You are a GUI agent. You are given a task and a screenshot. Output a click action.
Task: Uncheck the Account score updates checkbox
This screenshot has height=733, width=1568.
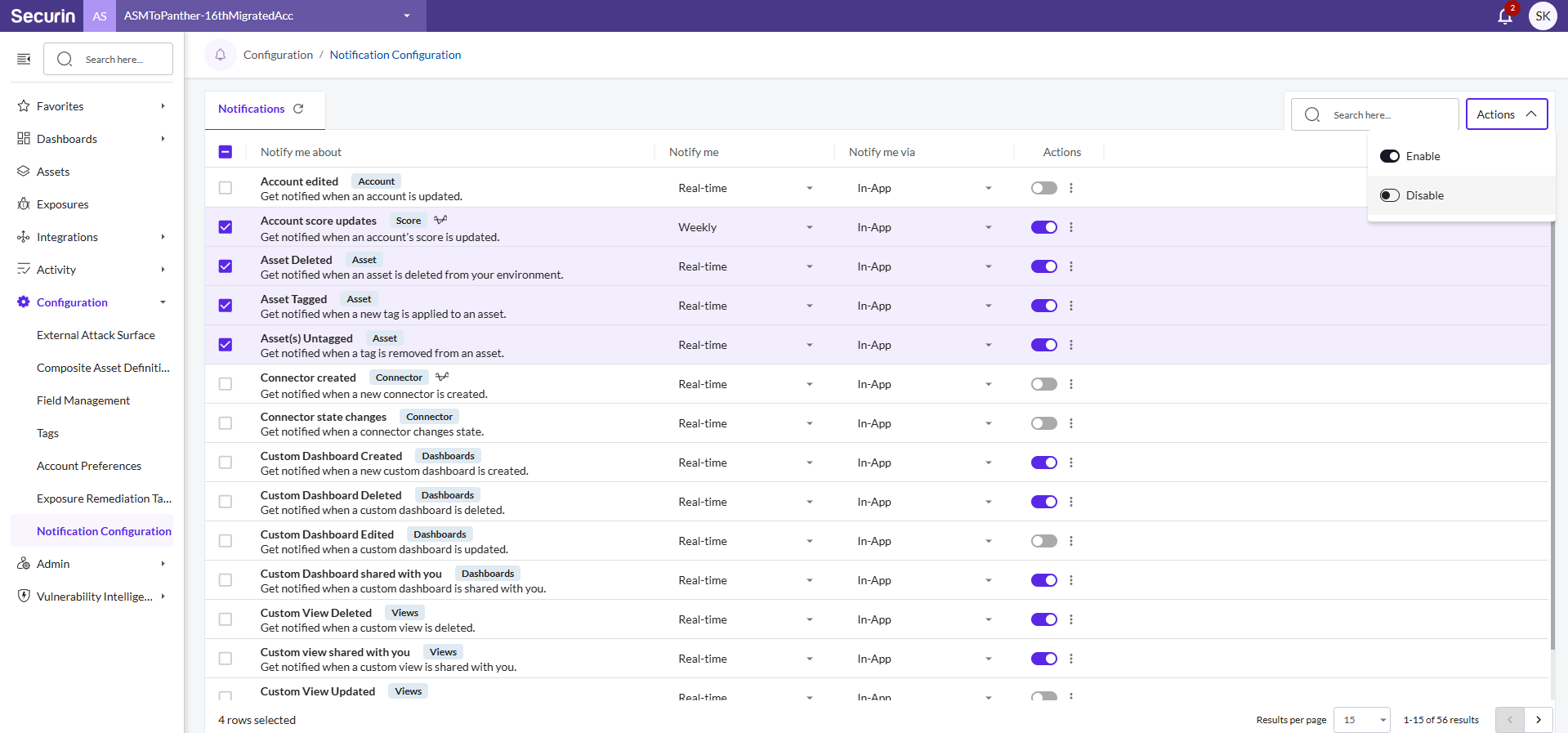226,227
